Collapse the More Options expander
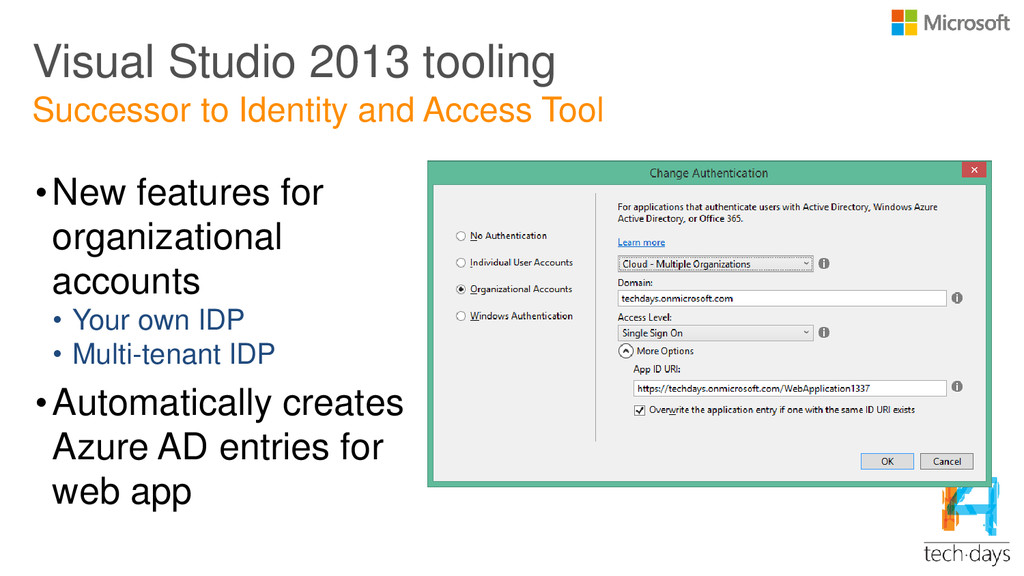Image resolution: width=1024 pixels, height=576 pixels. coord(626,351)
